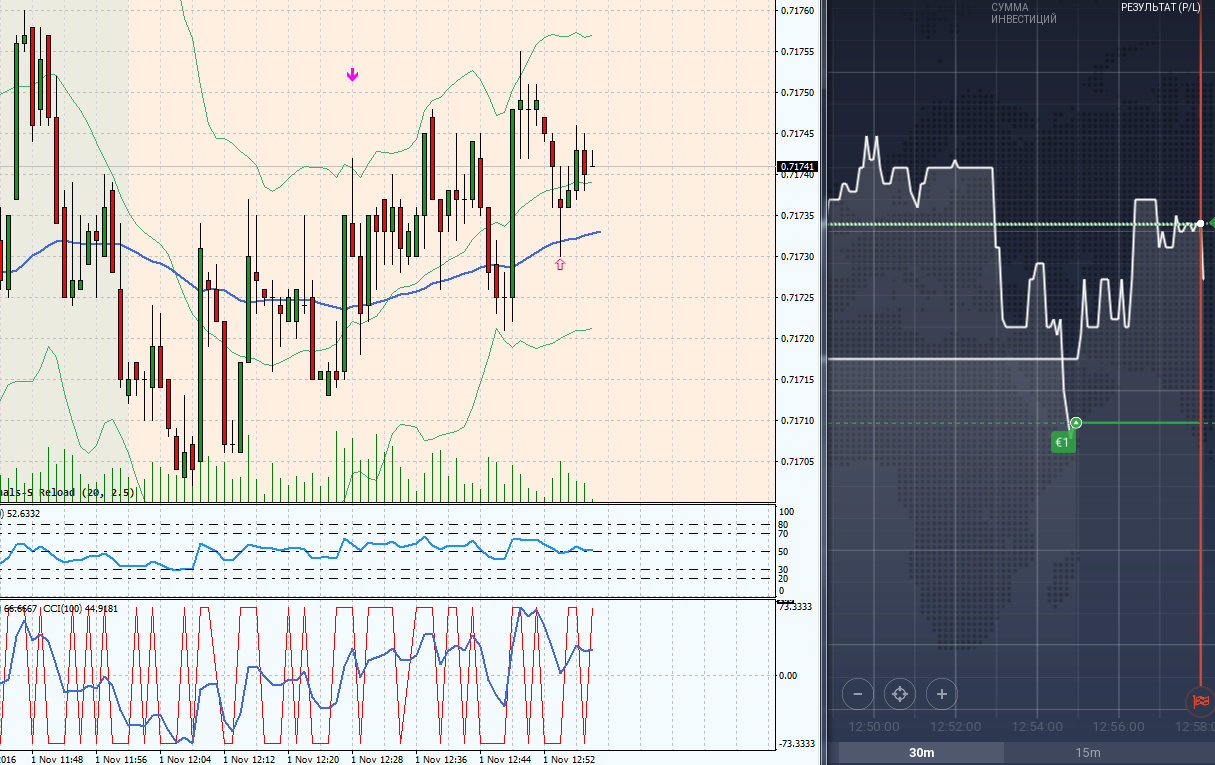Zoom out the chart with minus button
Image resolution: width=1215 pixels, height=765 pixels.
(x=858, y=693)
